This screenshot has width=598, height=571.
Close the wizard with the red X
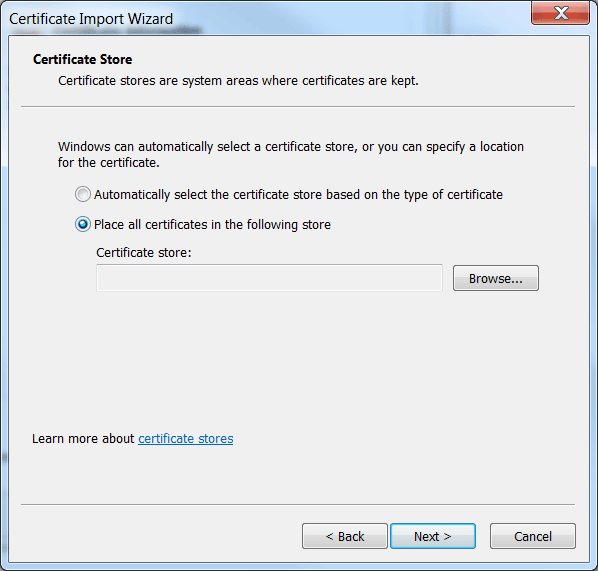(560, 13)
